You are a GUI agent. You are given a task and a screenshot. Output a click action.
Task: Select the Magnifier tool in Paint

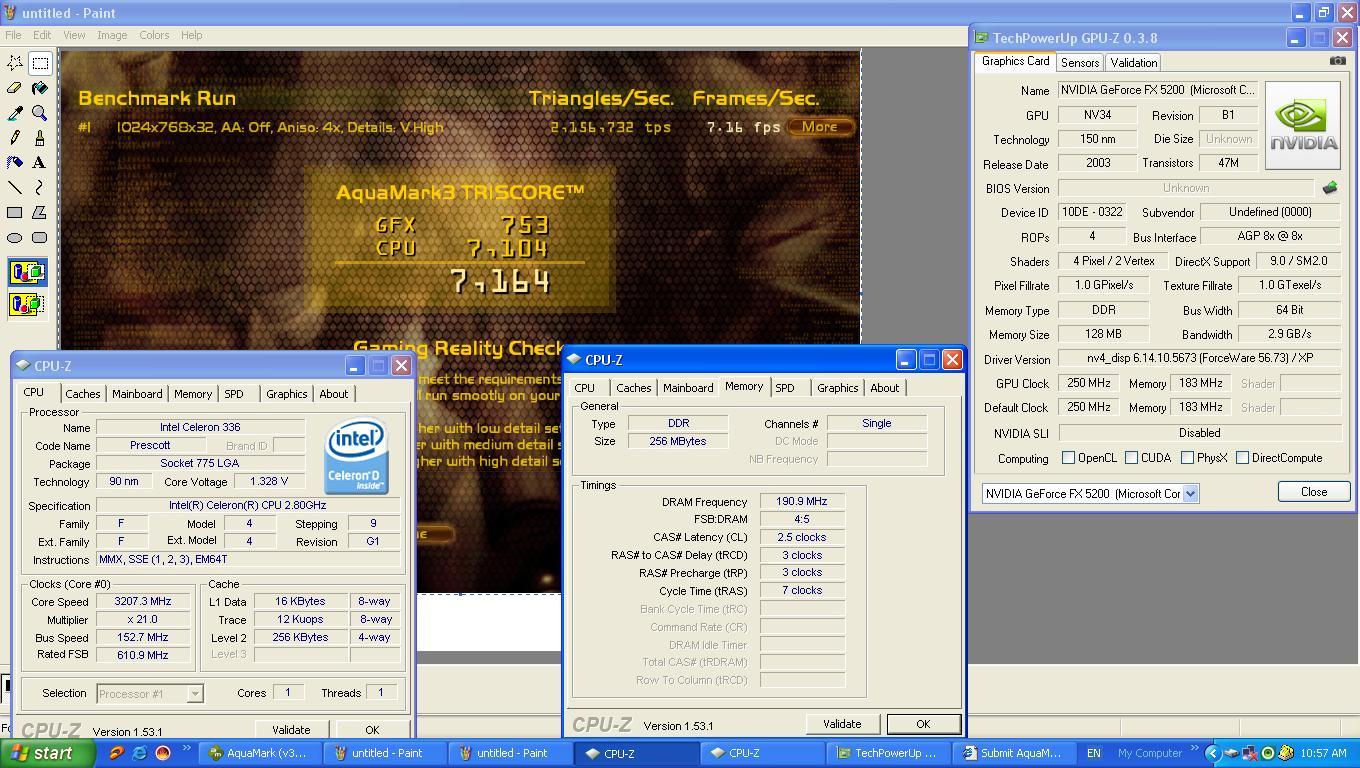pos(40,113)
